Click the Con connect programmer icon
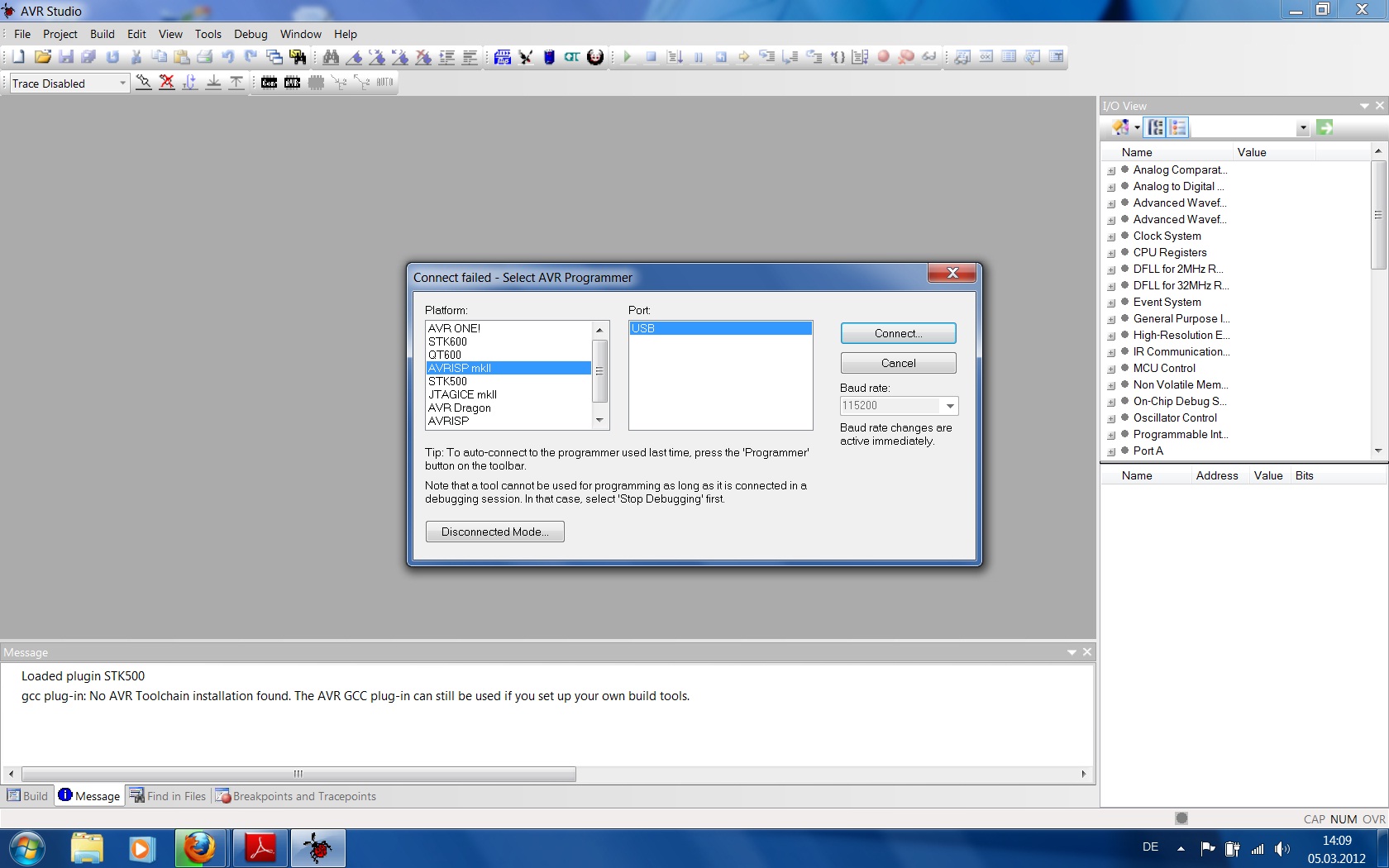 tap(270, 82)
